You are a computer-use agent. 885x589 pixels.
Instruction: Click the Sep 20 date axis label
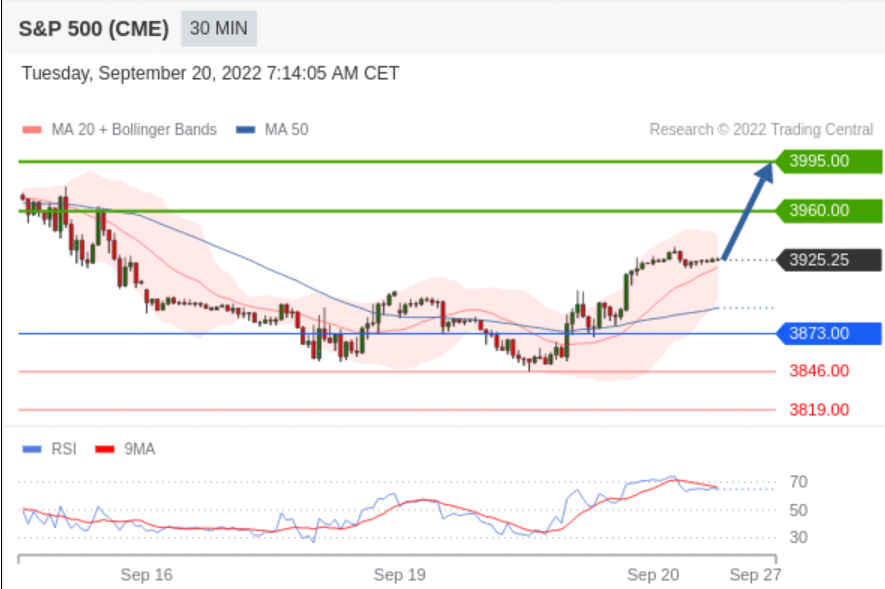[653, 575]
